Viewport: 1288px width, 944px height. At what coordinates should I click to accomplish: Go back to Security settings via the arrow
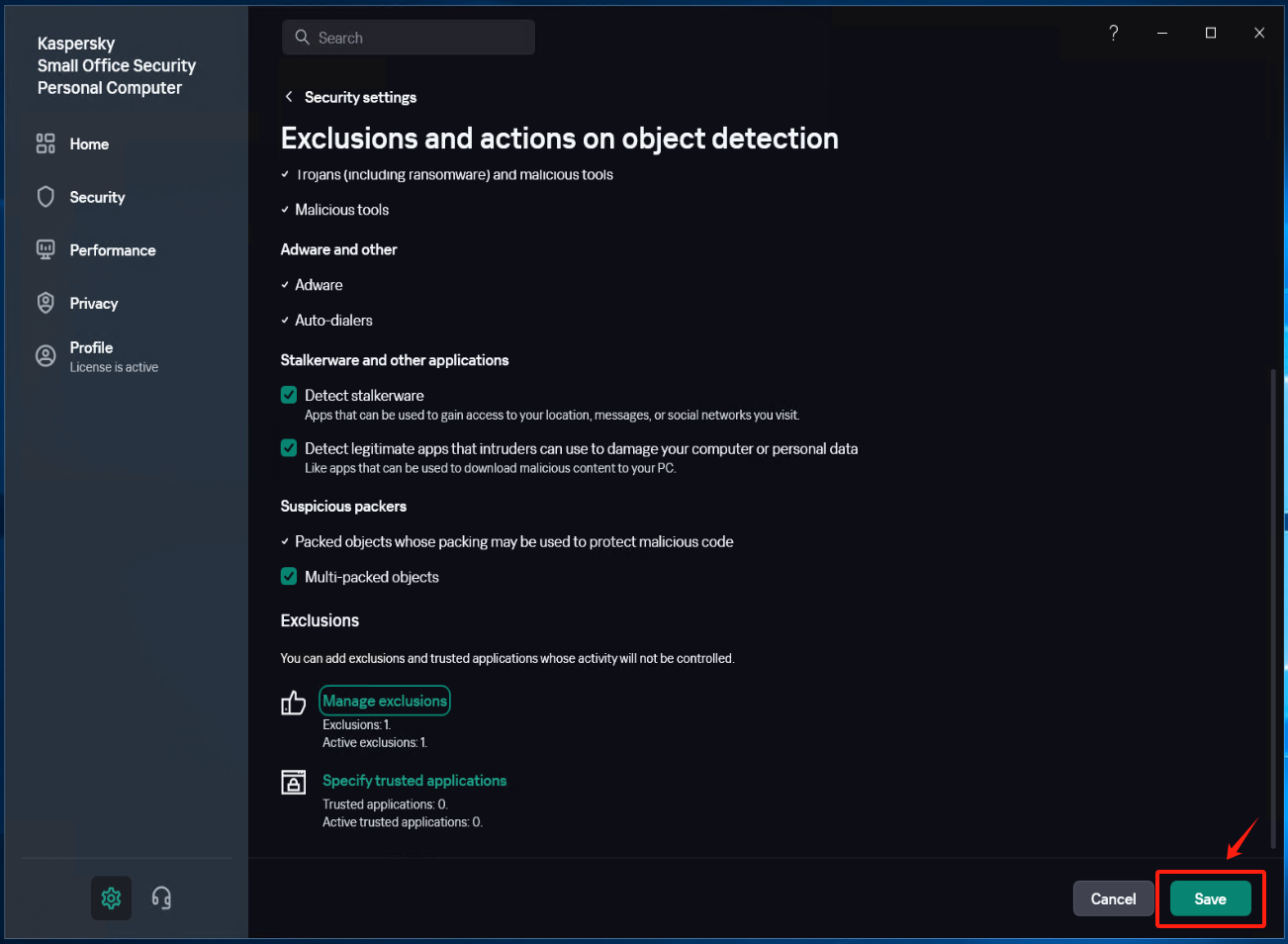click(289, 97)
